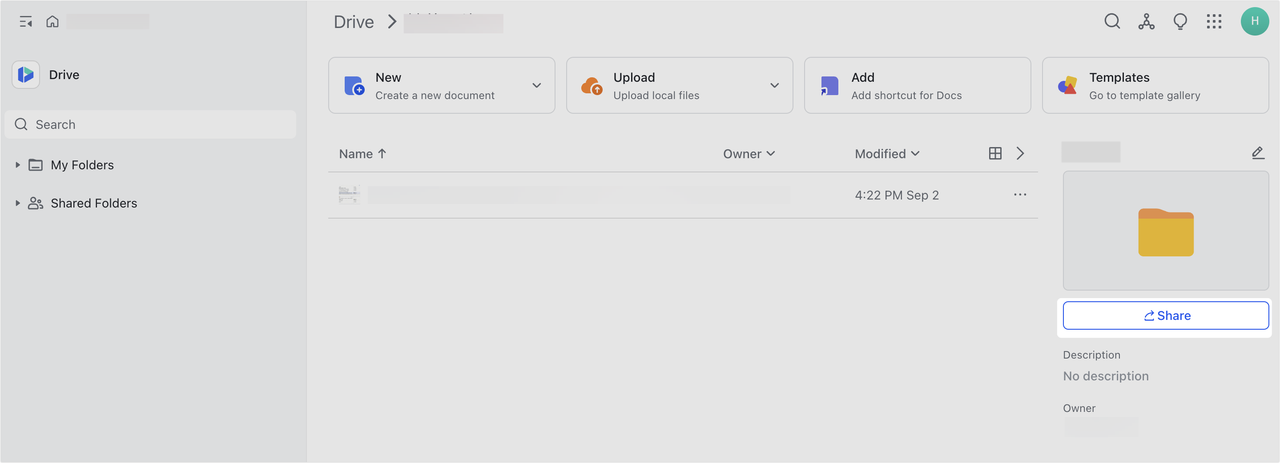Collapse the details side panel

pyautogui.click(x=1020, y=153)
